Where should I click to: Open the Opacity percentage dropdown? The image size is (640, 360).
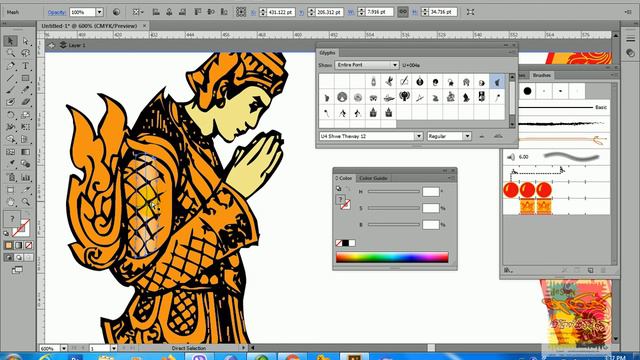pyautogui.click(x=99, y=12)
